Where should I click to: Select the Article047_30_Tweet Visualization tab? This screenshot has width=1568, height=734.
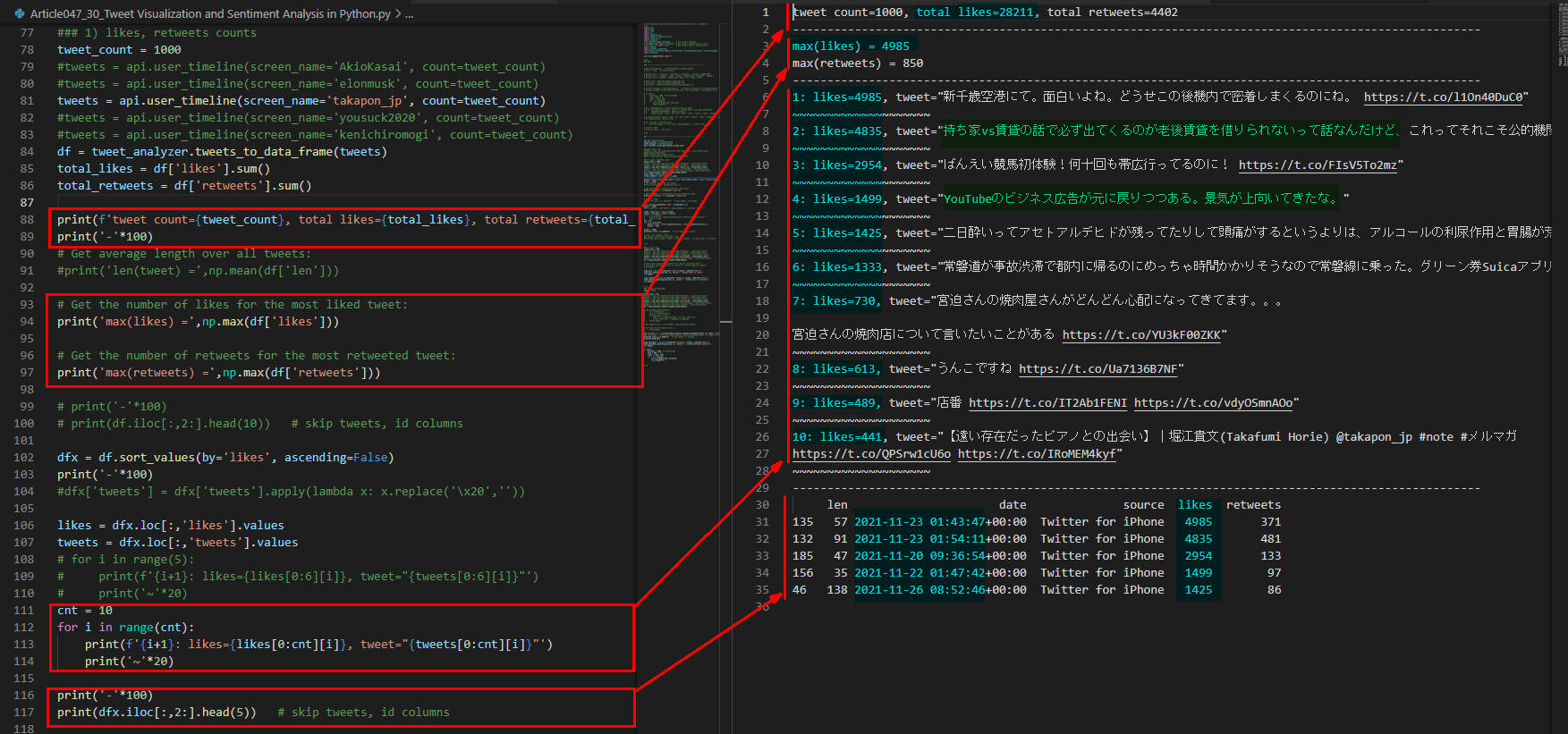(210, 13)
